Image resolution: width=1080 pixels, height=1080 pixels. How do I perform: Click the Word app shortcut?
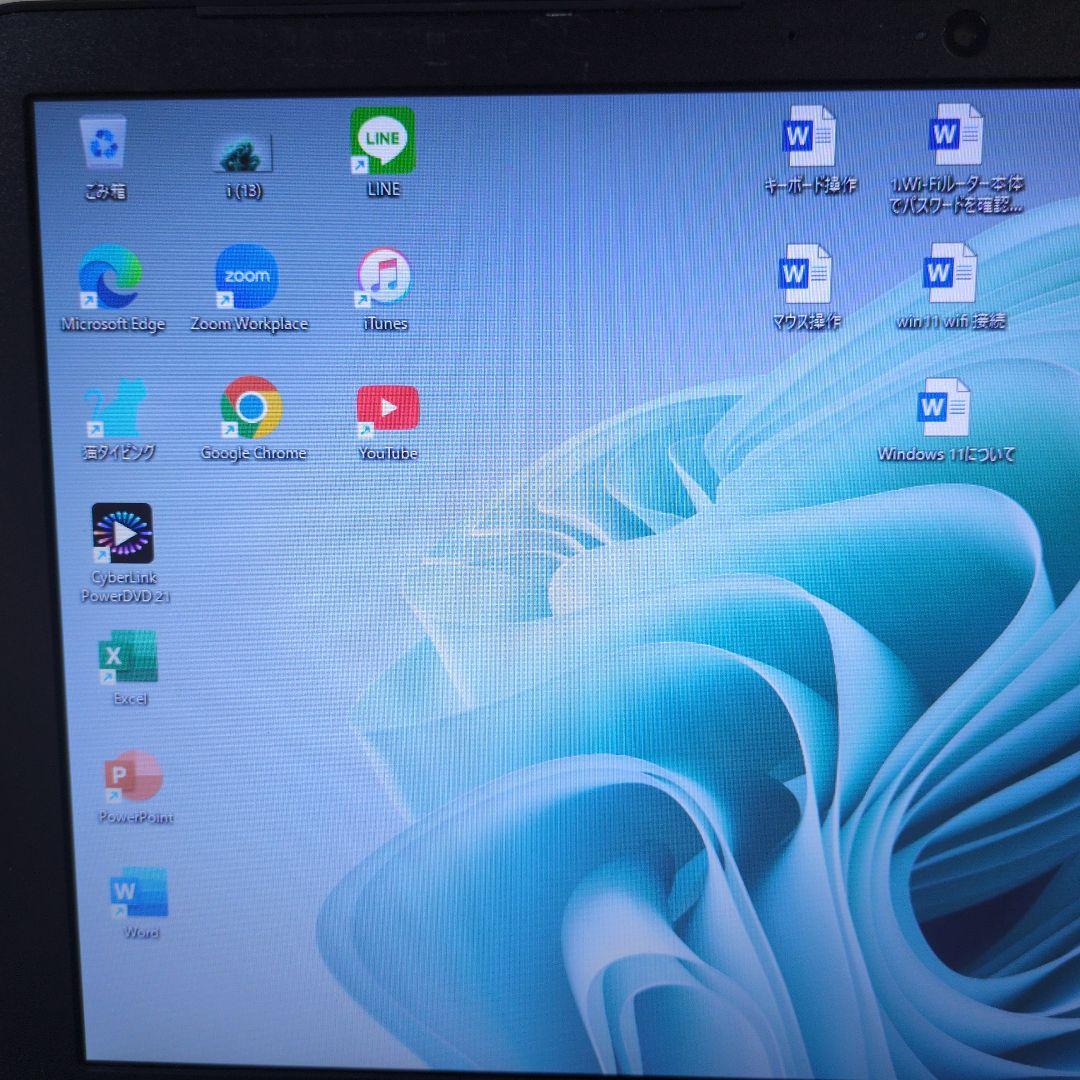(140, 893)
